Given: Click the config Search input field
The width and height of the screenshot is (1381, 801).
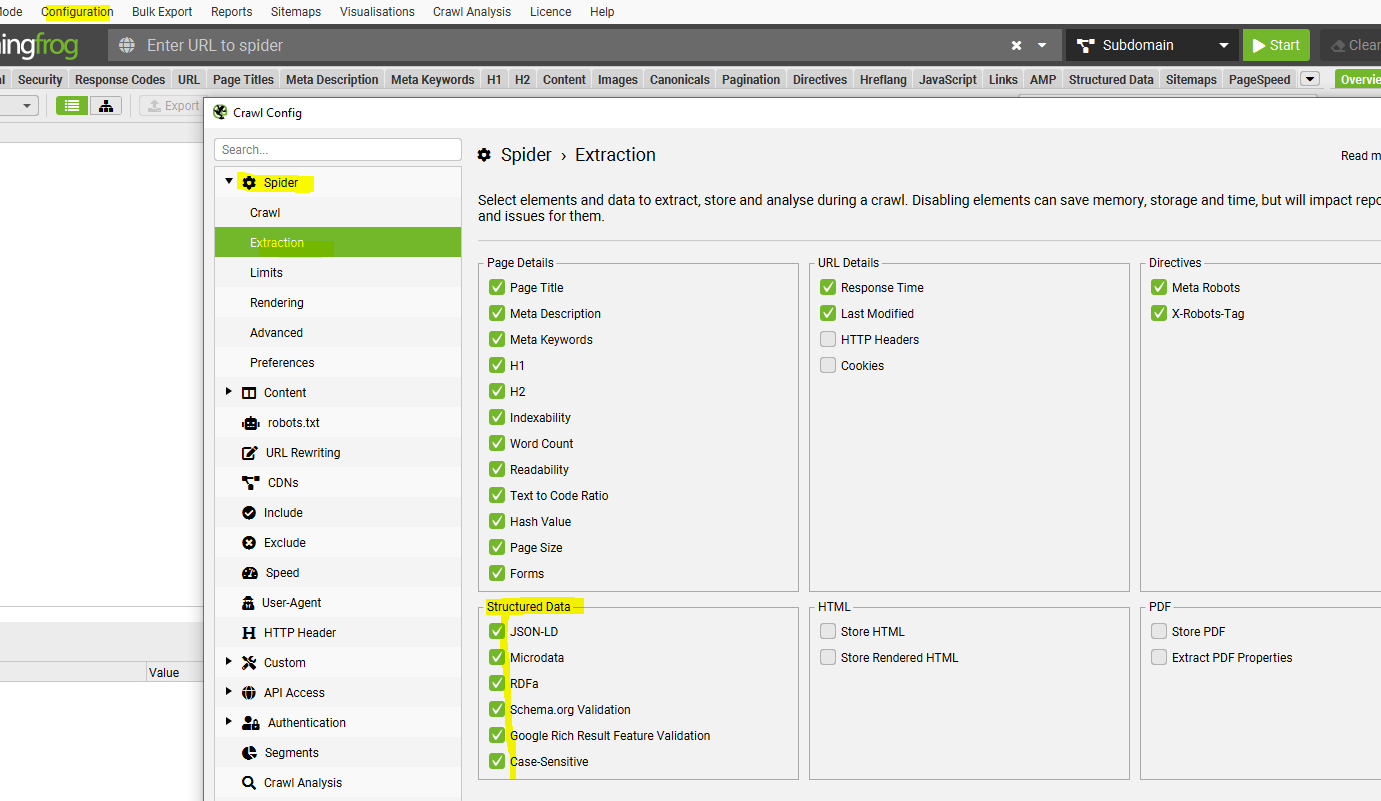Looking at the screenshot, I should (x=338, y=150).
